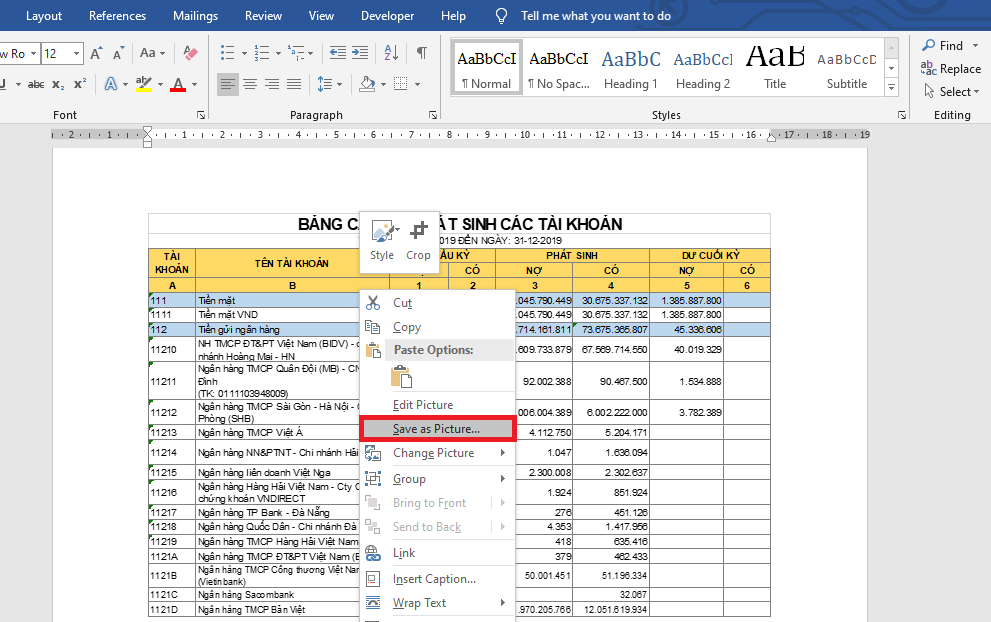
Task: Click the Show/Hide paragraph marks icon
Action: coord(422,53)
